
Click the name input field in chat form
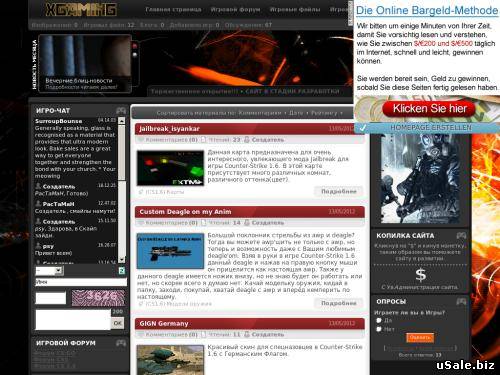tap(81, 282)
